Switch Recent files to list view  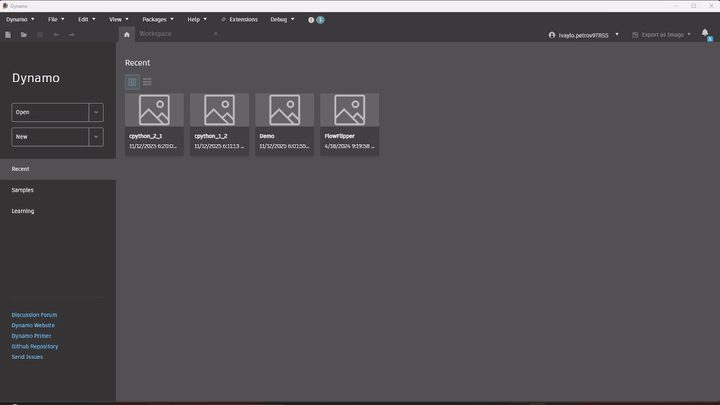[147, 82]
